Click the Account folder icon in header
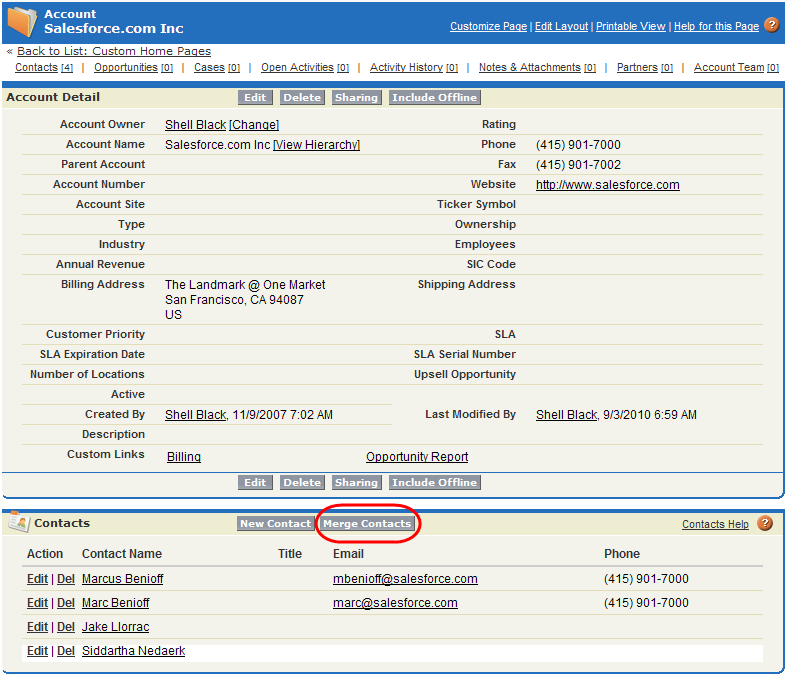787x674 pixels. point(23,21)
